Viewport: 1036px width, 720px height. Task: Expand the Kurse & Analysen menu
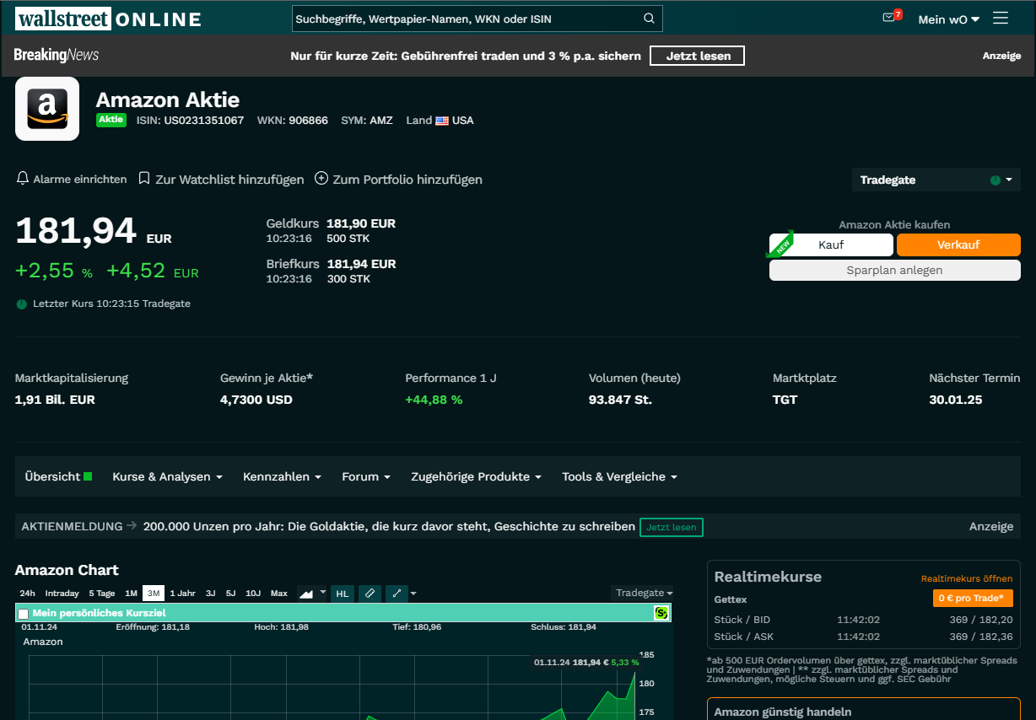[167, 476]
